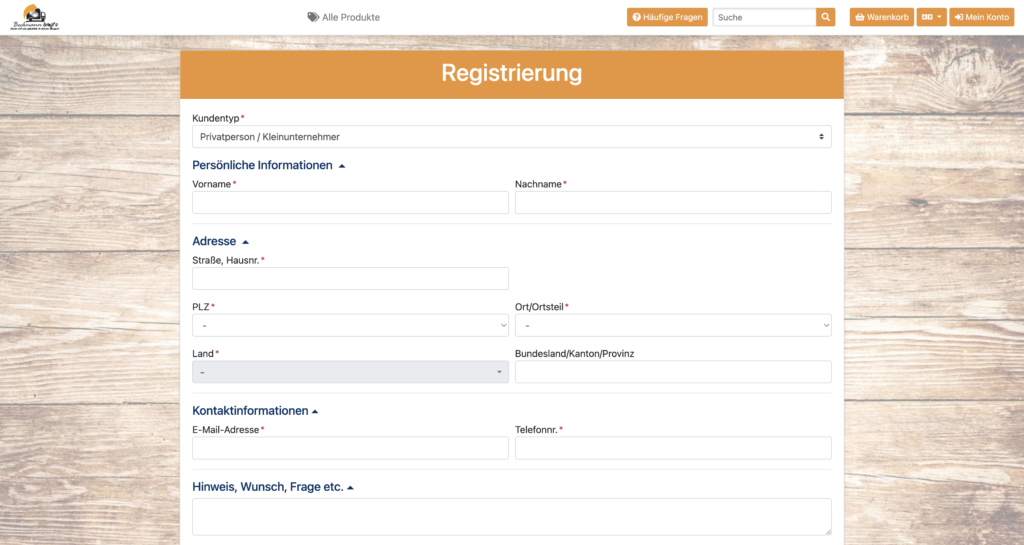Viewport: 1024px width, 545px height.
Task: Open the Häufige Fragen page
Action: (x=667, y=17)
